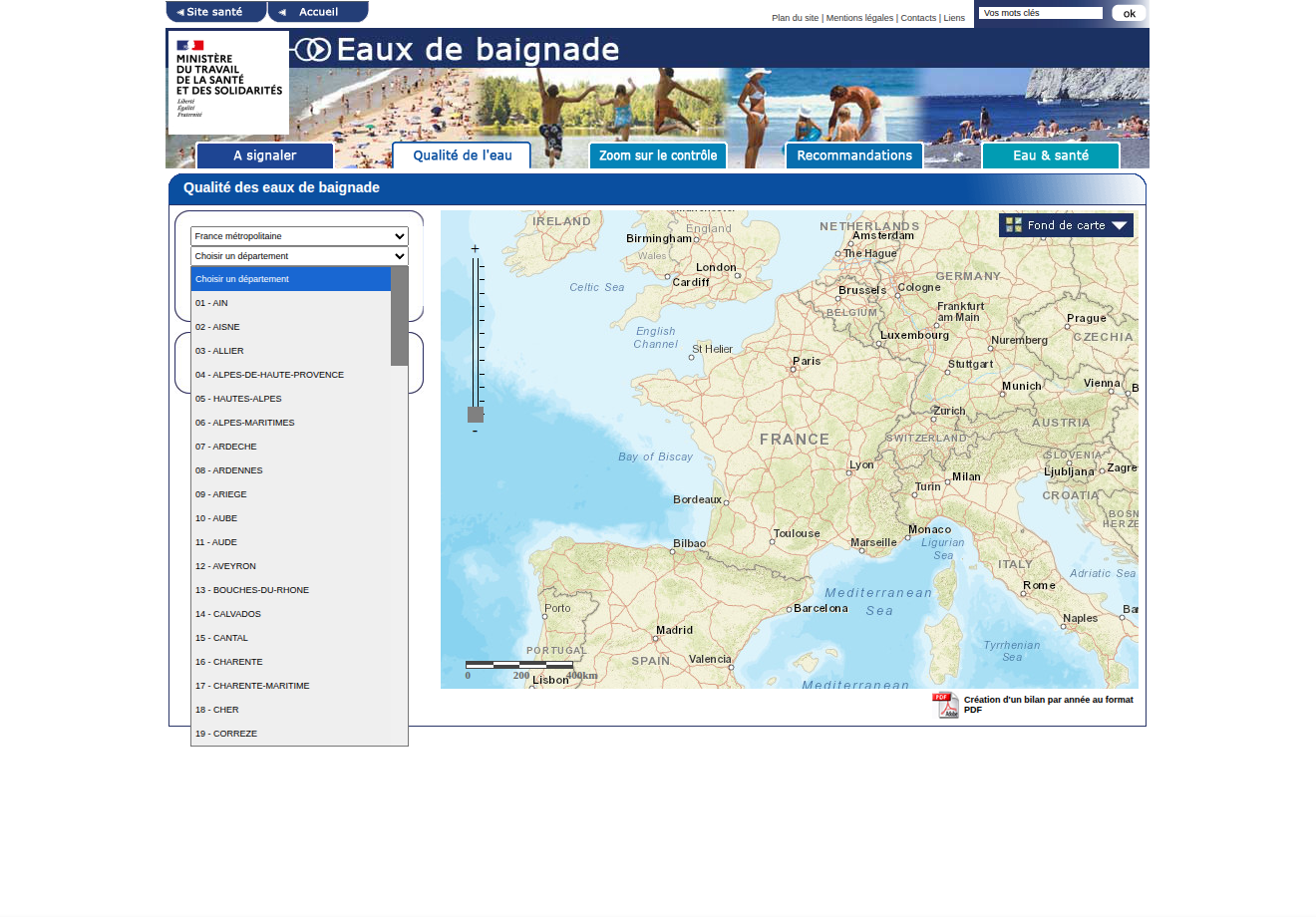
Task: Open the Recommandations tab
Action: (x=854, y=155)
